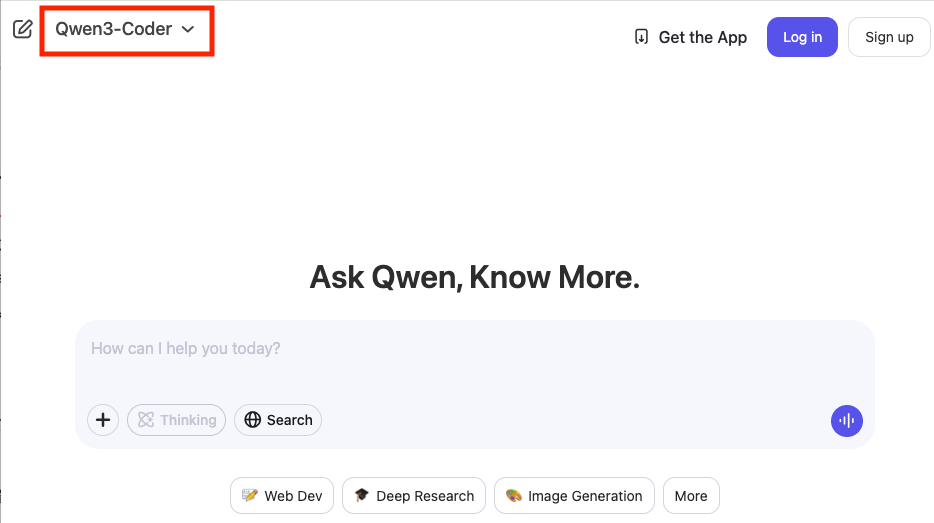Toggle web Search mode
Viewport: 934px width, 523px height.
point(278,420)
